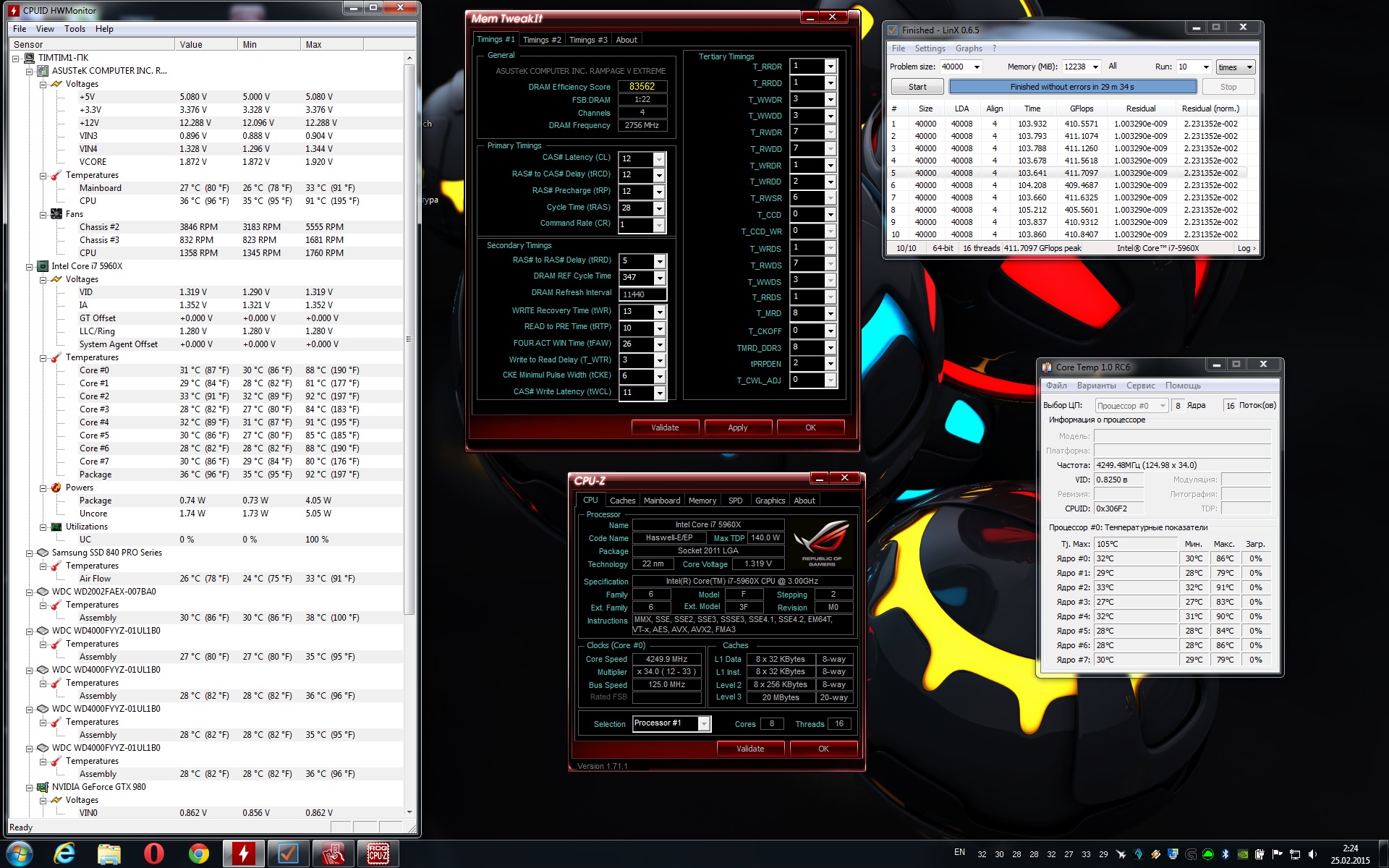Open the Windows Explorer folder icon
The height and width of the screenshot is (868, 1389).
(x=109, y=854)
